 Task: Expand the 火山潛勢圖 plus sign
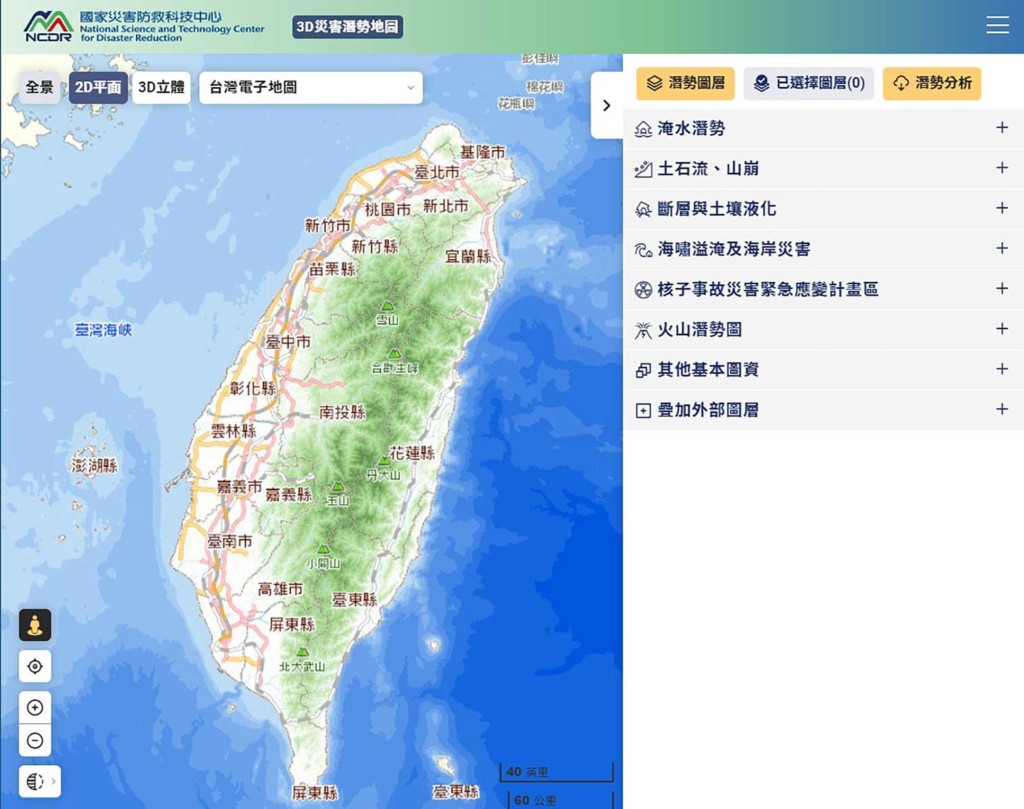1001,329
